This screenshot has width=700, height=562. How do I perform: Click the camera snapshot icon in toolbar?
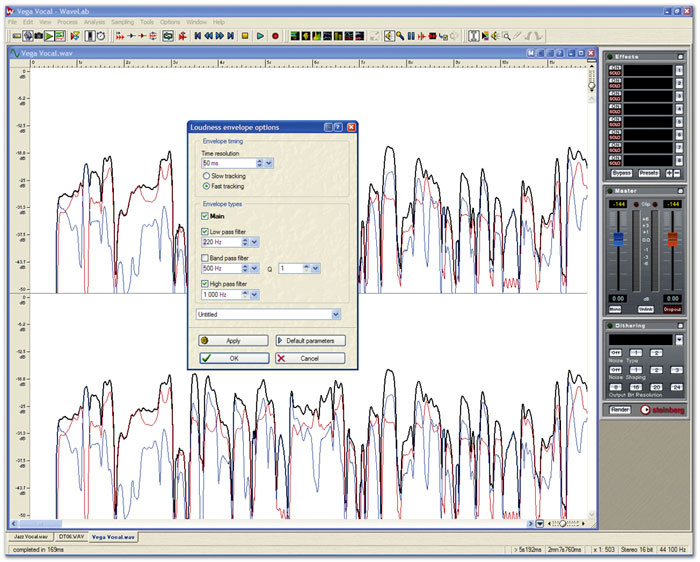tap(38, 36)
